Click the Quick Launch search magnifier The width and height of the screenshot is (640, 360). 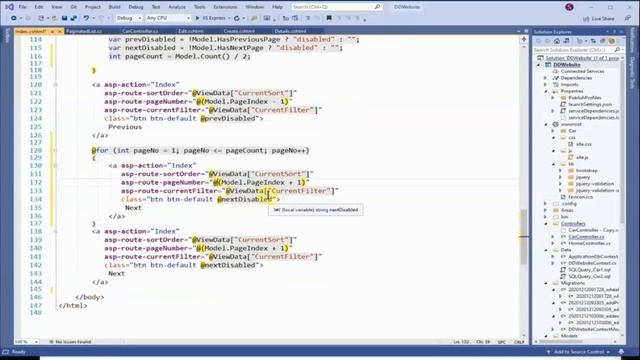pos(377,7)
